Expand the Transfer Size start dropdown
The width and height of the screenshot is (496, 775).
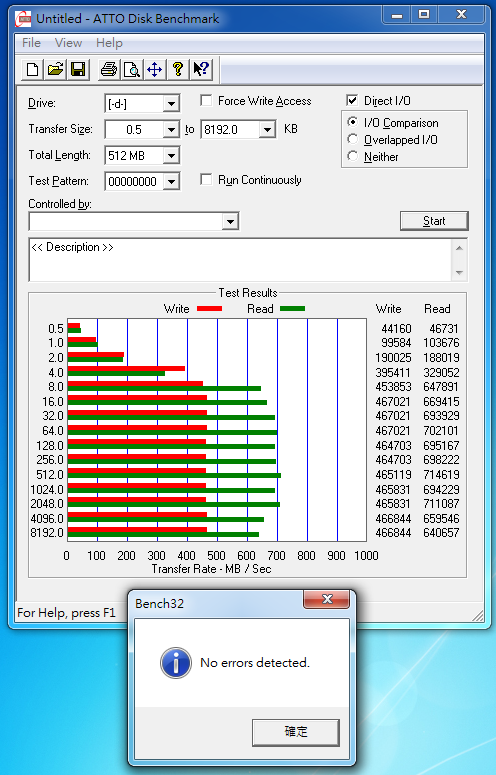tap(171, 129)
